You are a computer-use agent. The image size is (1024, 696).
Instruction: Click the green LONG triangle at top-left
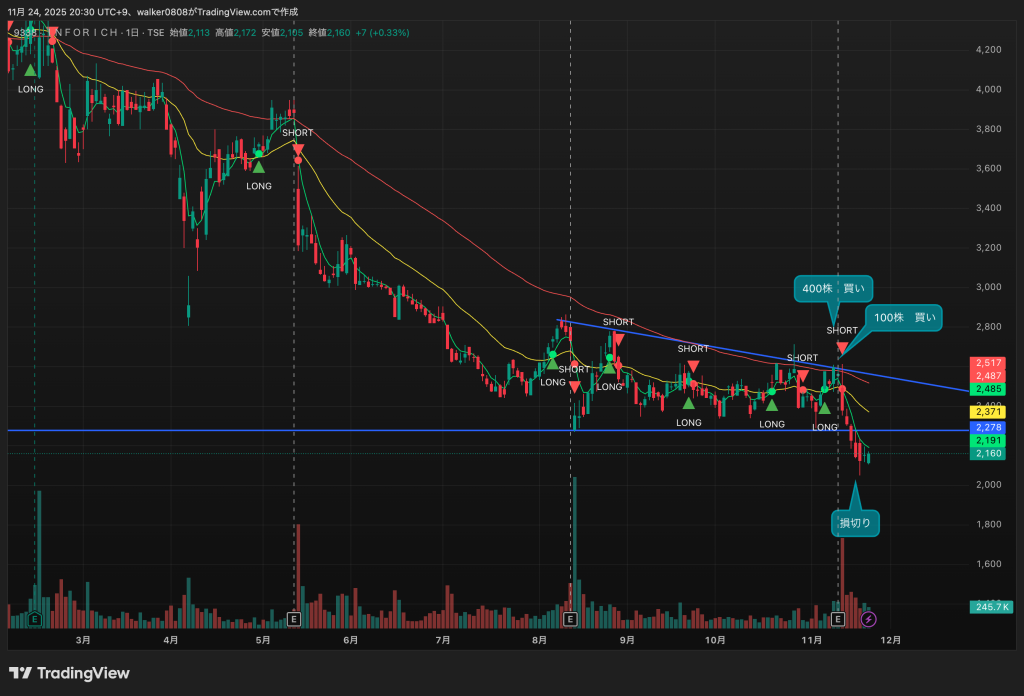pyautogui.click(x=31, y=70)
